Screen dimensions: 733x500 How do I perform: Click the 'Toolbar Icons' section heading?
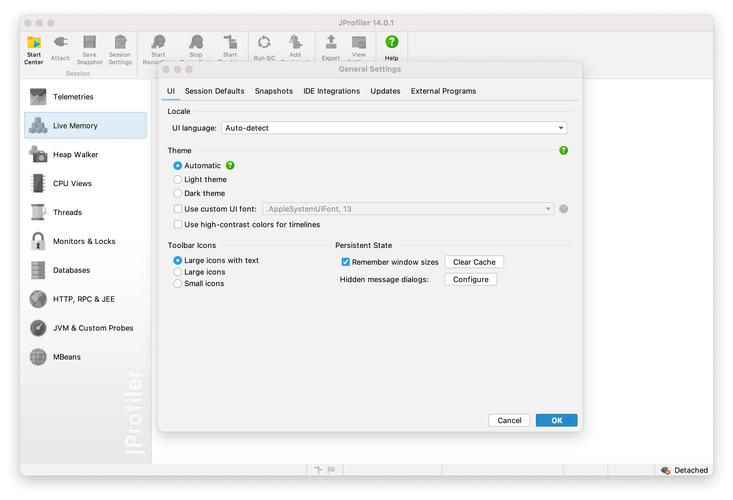[192, 245]
